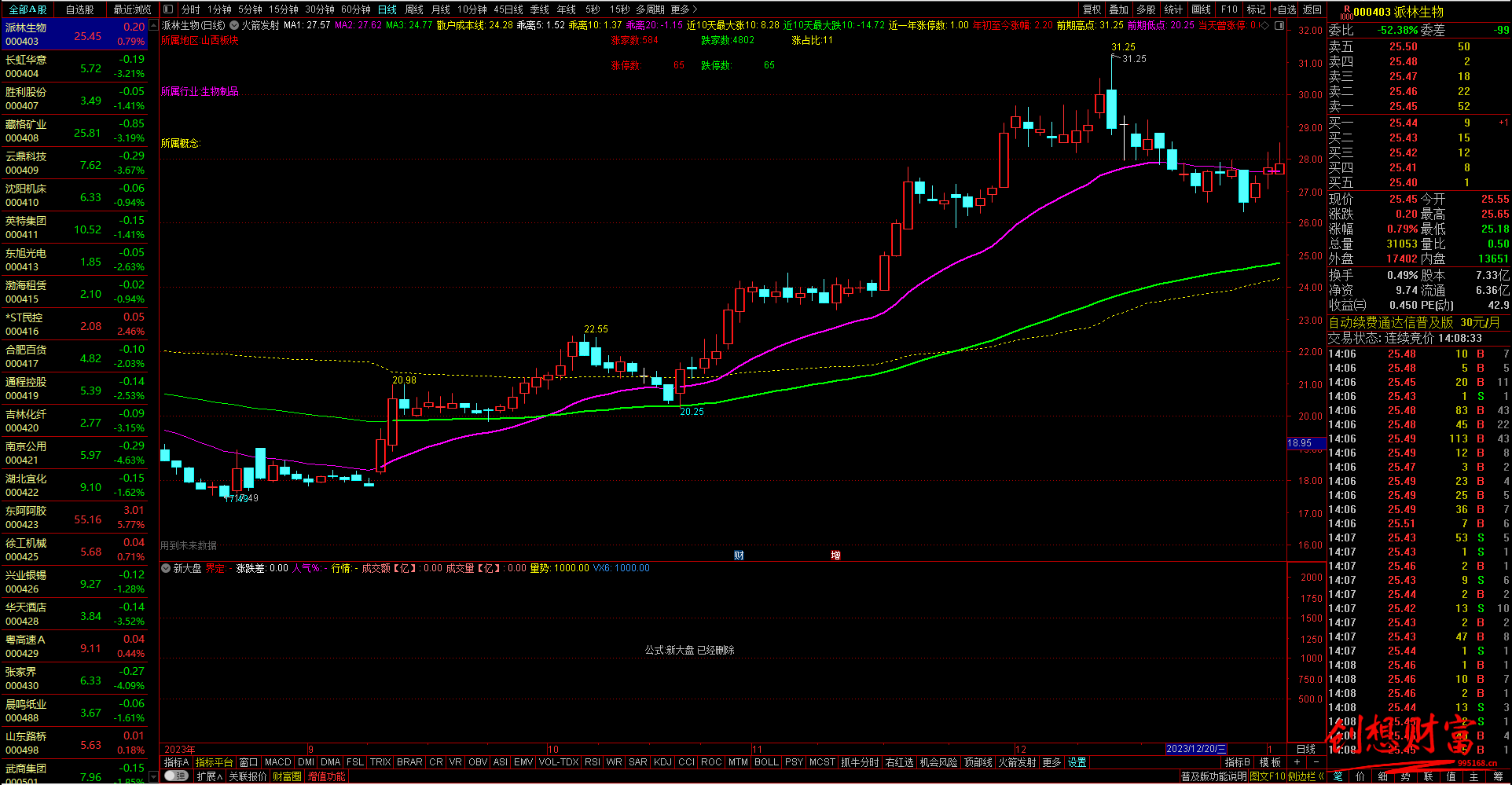Click the 图文F10 link in the status bar
1512x785 pixels.
(x=1268, y=776)
